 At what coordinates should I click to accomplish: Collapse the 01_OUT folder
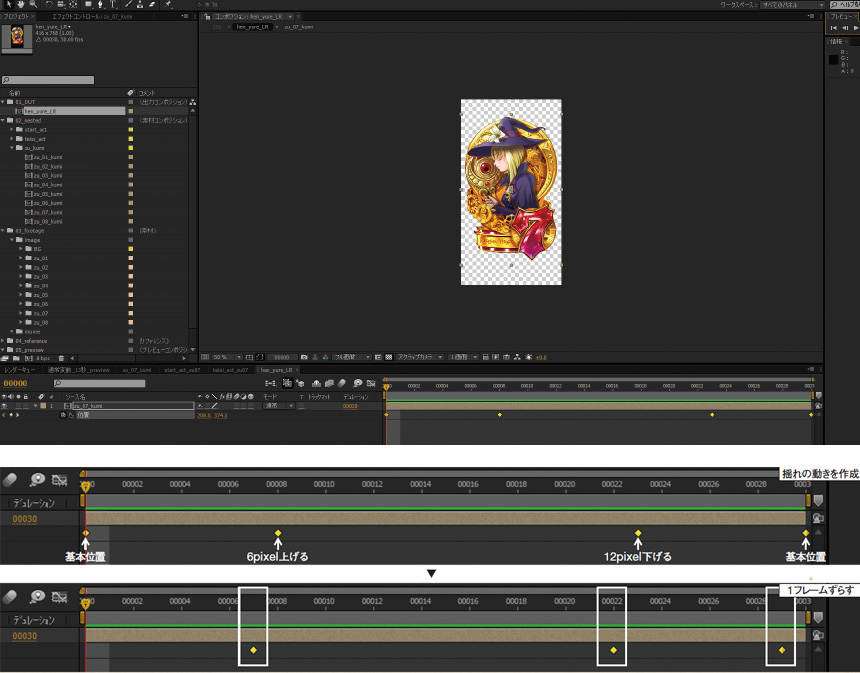pyautogui.click(x=3, y=102)
